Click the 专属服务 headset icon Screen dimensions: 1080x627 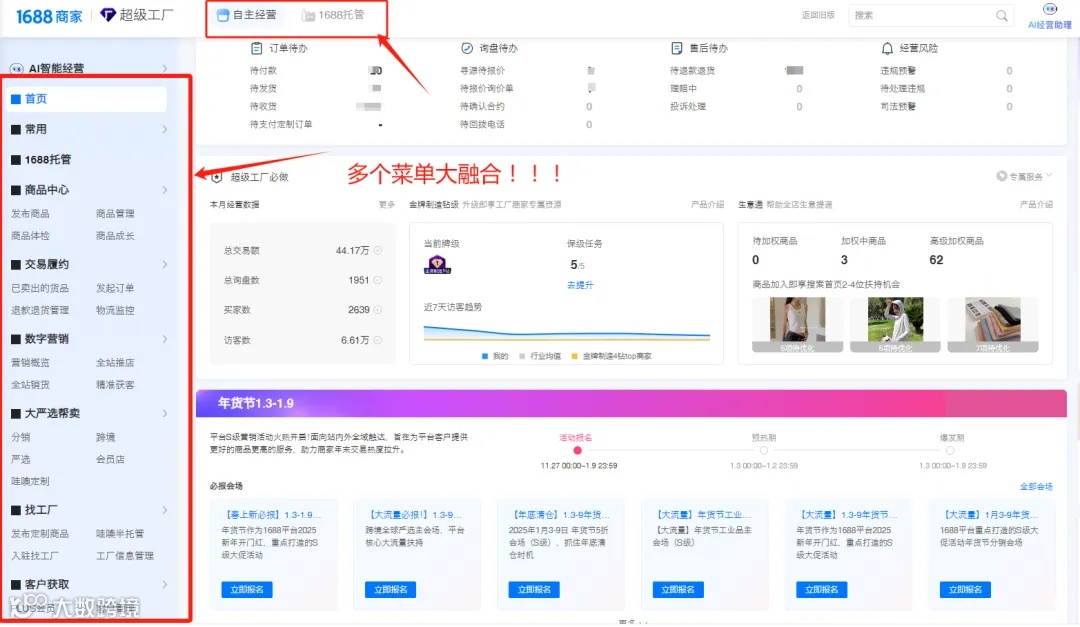1001,176
